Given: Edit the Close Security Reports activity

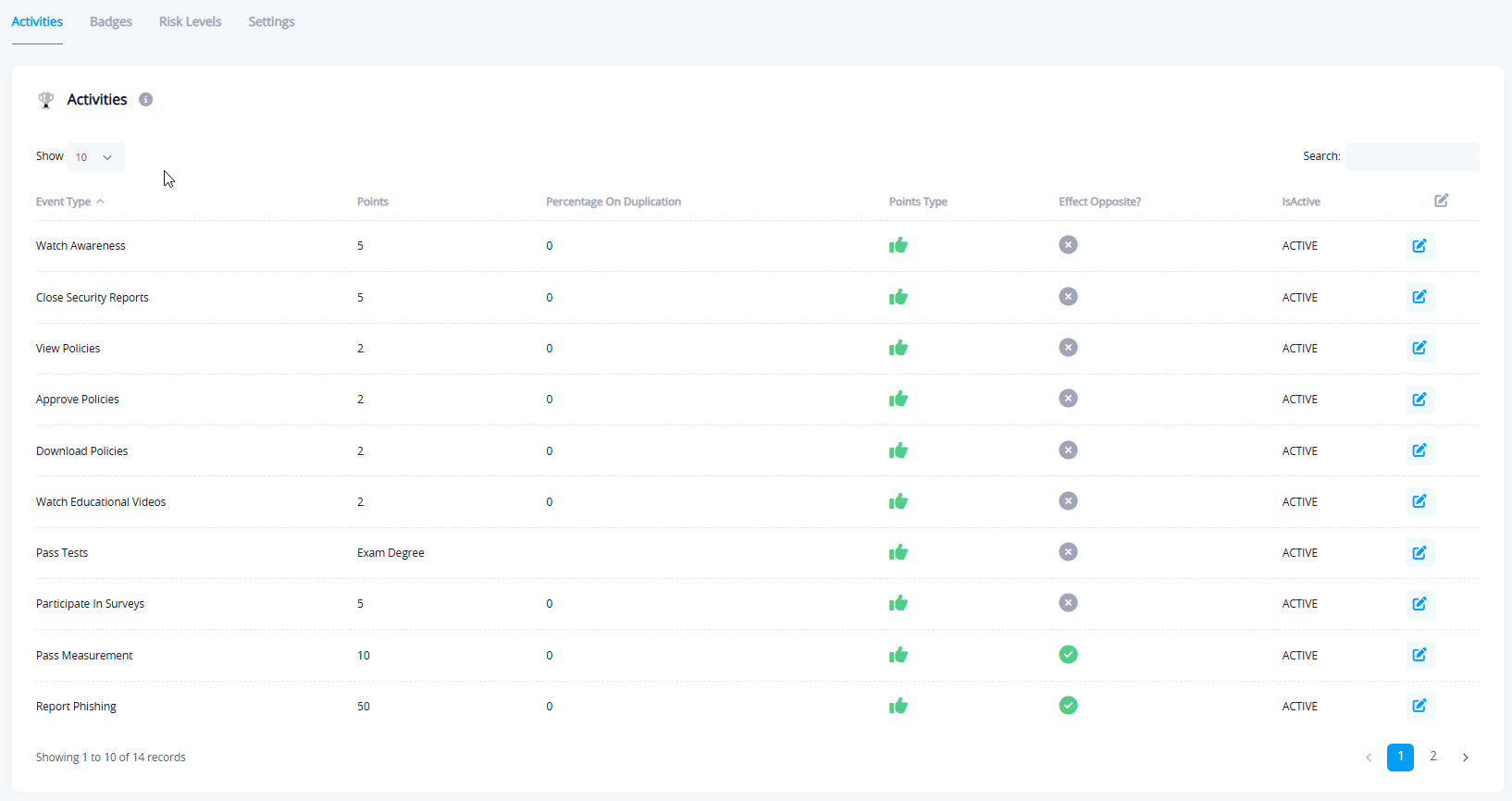Looking at the screenshot, I should (x=1419, y=297).
